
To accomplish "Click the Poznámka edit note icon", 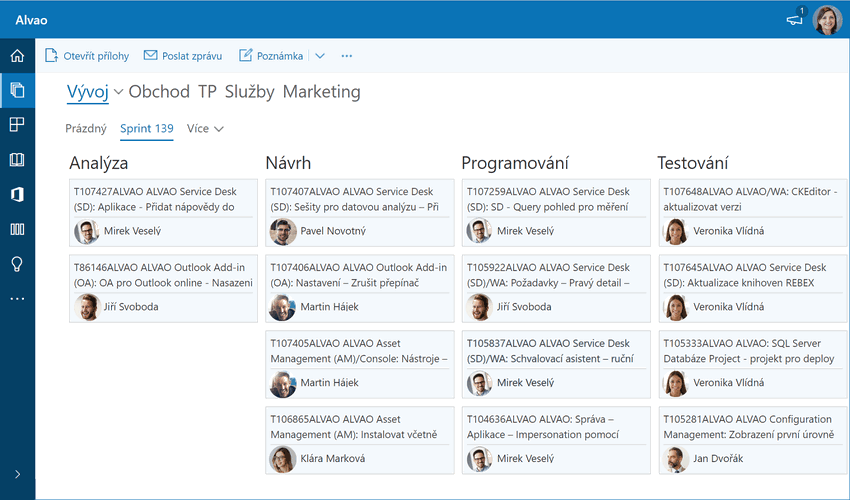I will [246, 55].
